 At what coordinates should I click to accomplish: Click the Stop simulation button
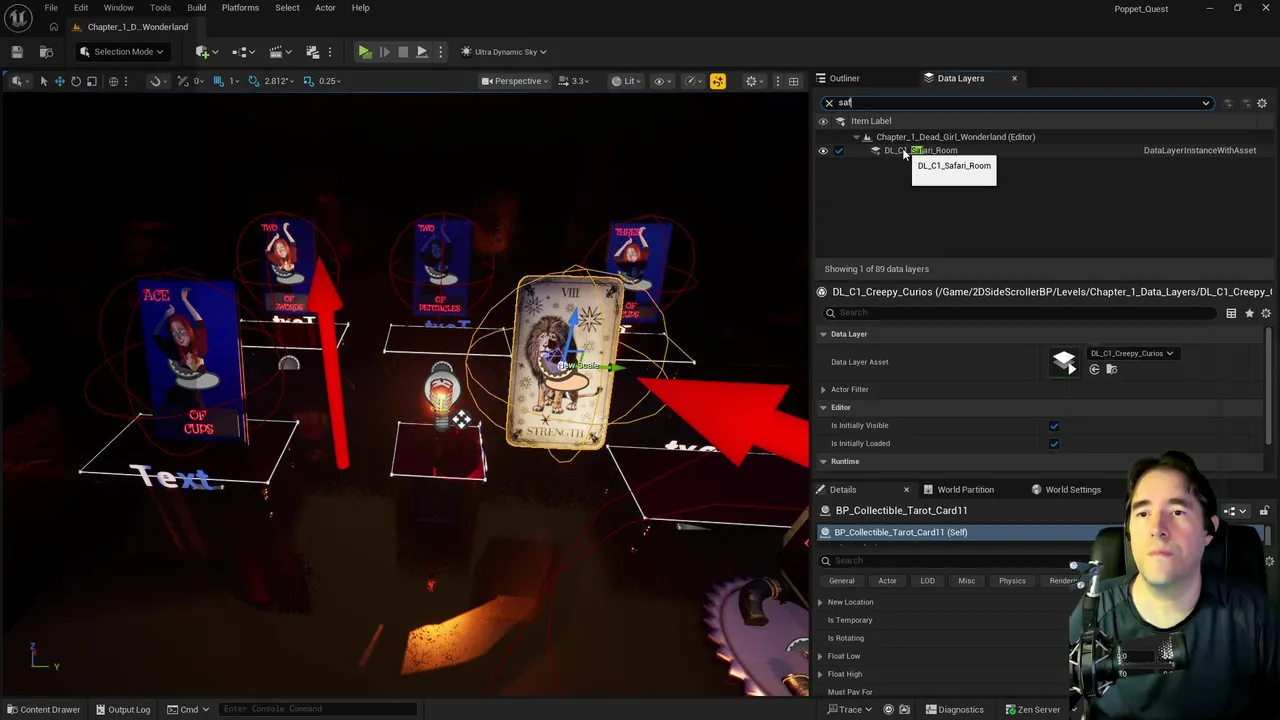pos(403,52)
